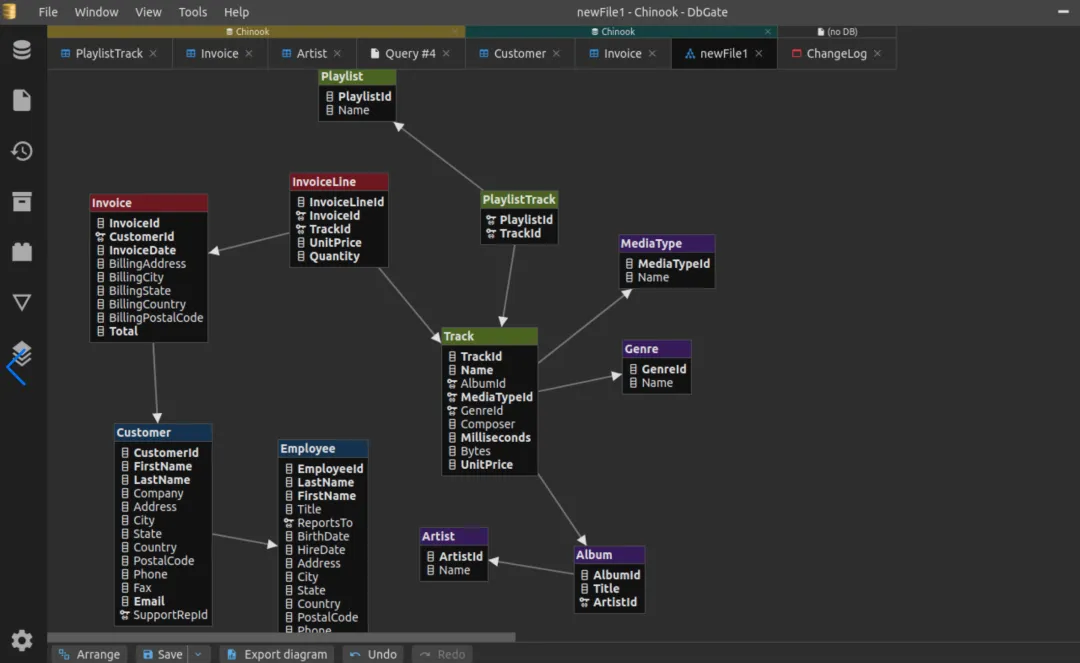Click the layers icon in sidebar
The height and width of the screenshot is (663, 1080).
pos(21,353)
